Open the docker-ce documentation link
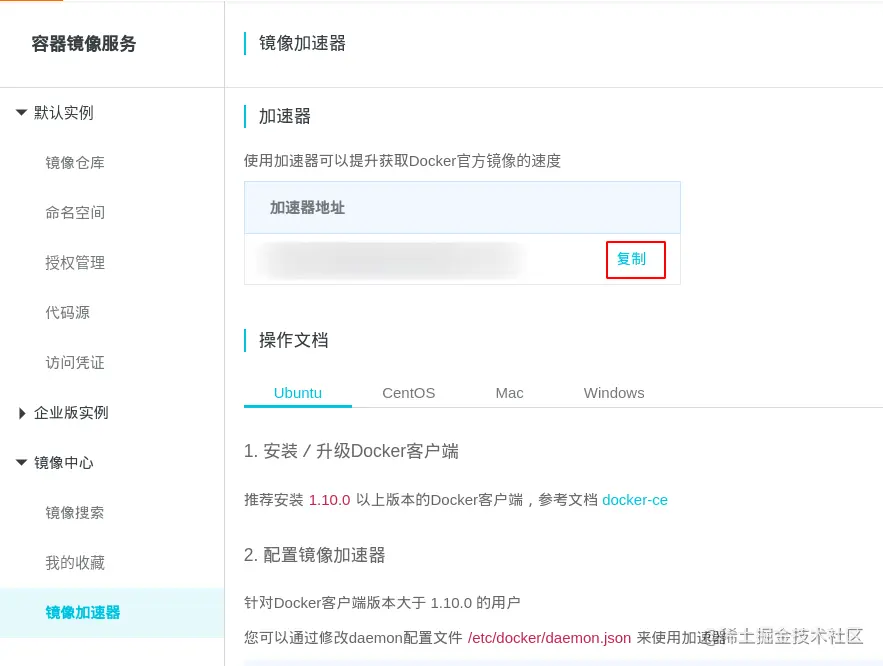 coord(635,500)
